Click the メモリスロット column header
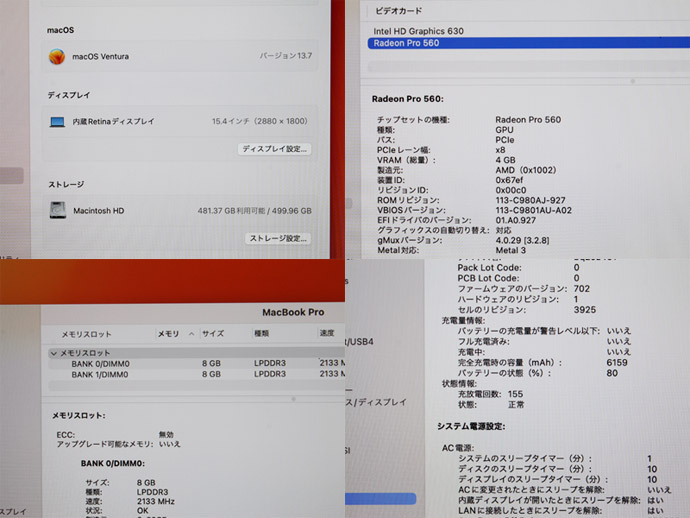Viewport: 690px width, 518px height. click(x=86, y=334)
